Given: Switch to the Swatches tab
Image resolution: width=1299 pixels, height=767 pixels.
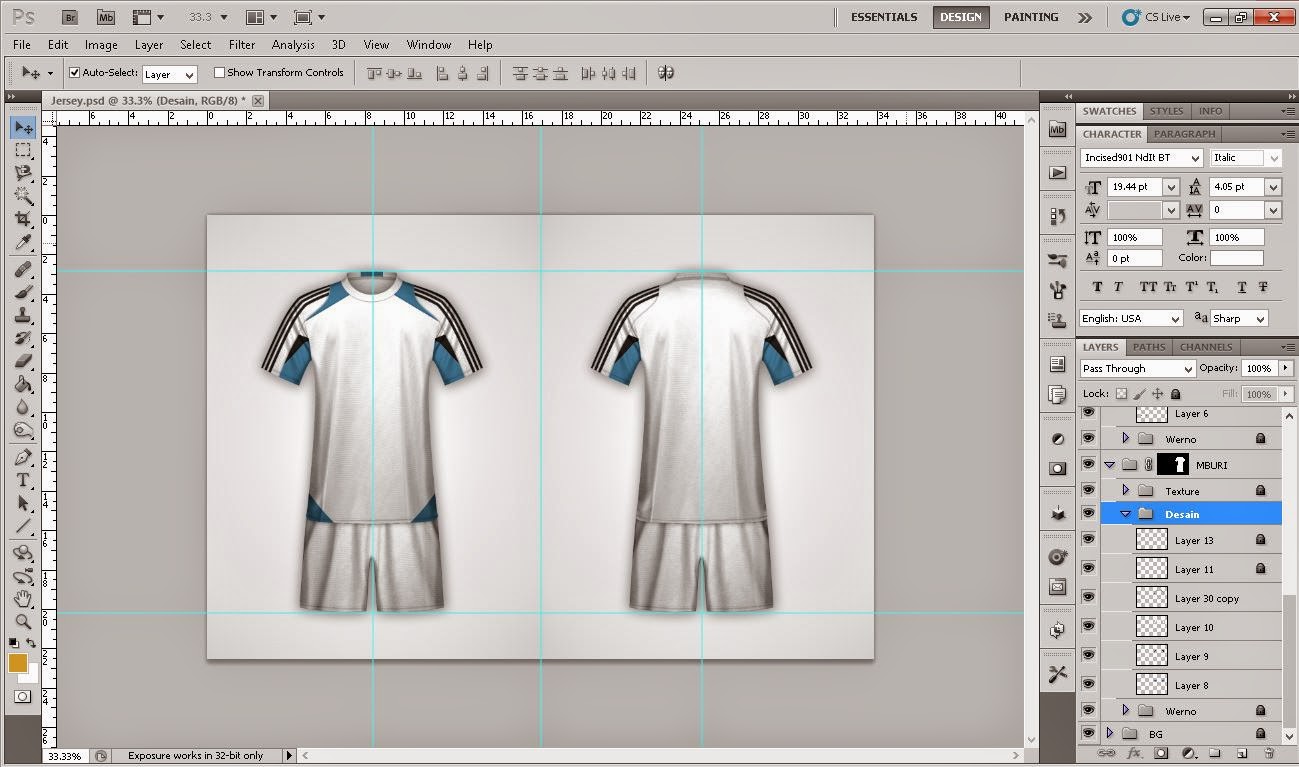Looking at the screenshot, I should tap(1109, 111).
